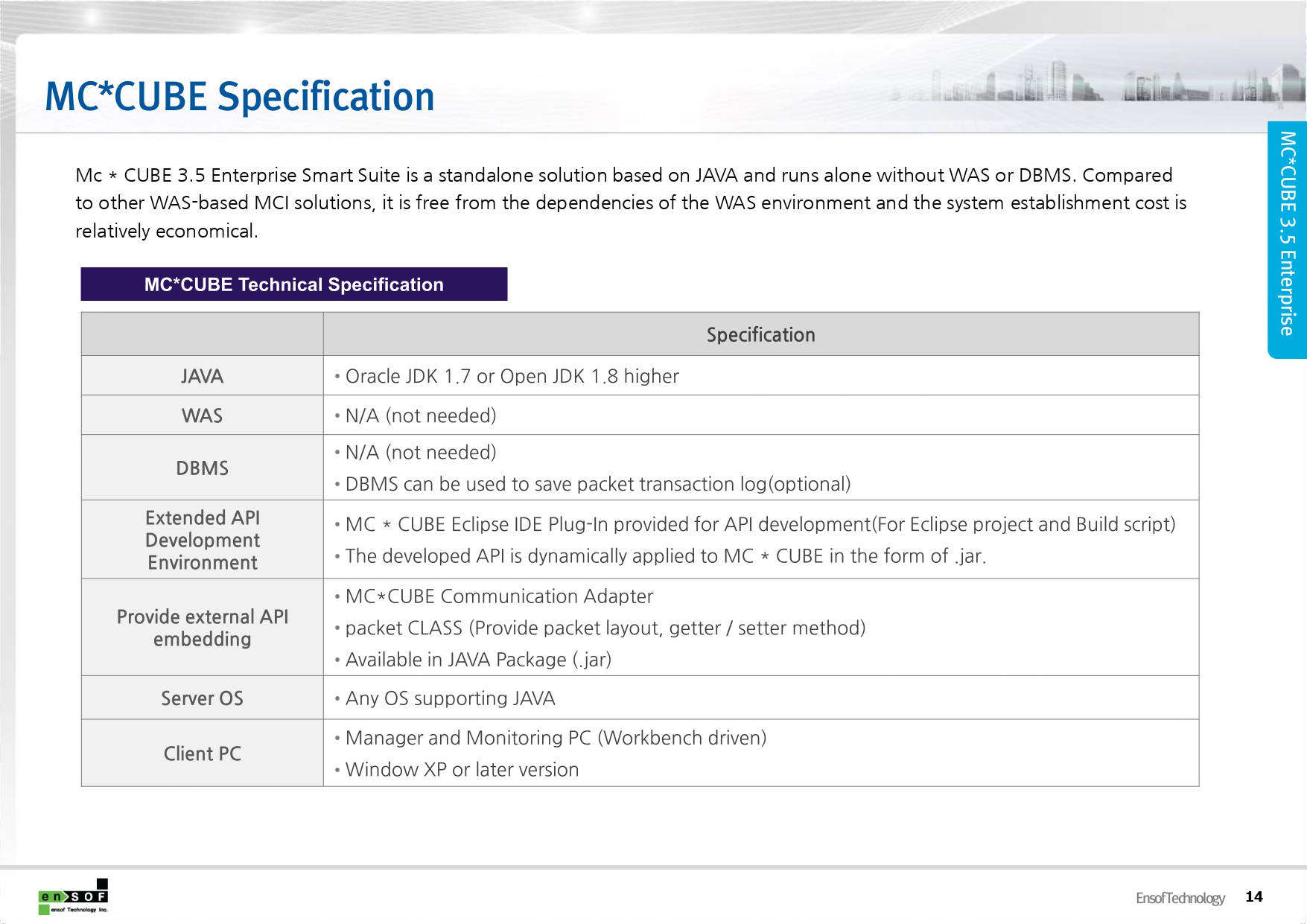The image size is (1307, 924).
Task: Click the Extended API Development Environment cell
Action: click(202, 540)
